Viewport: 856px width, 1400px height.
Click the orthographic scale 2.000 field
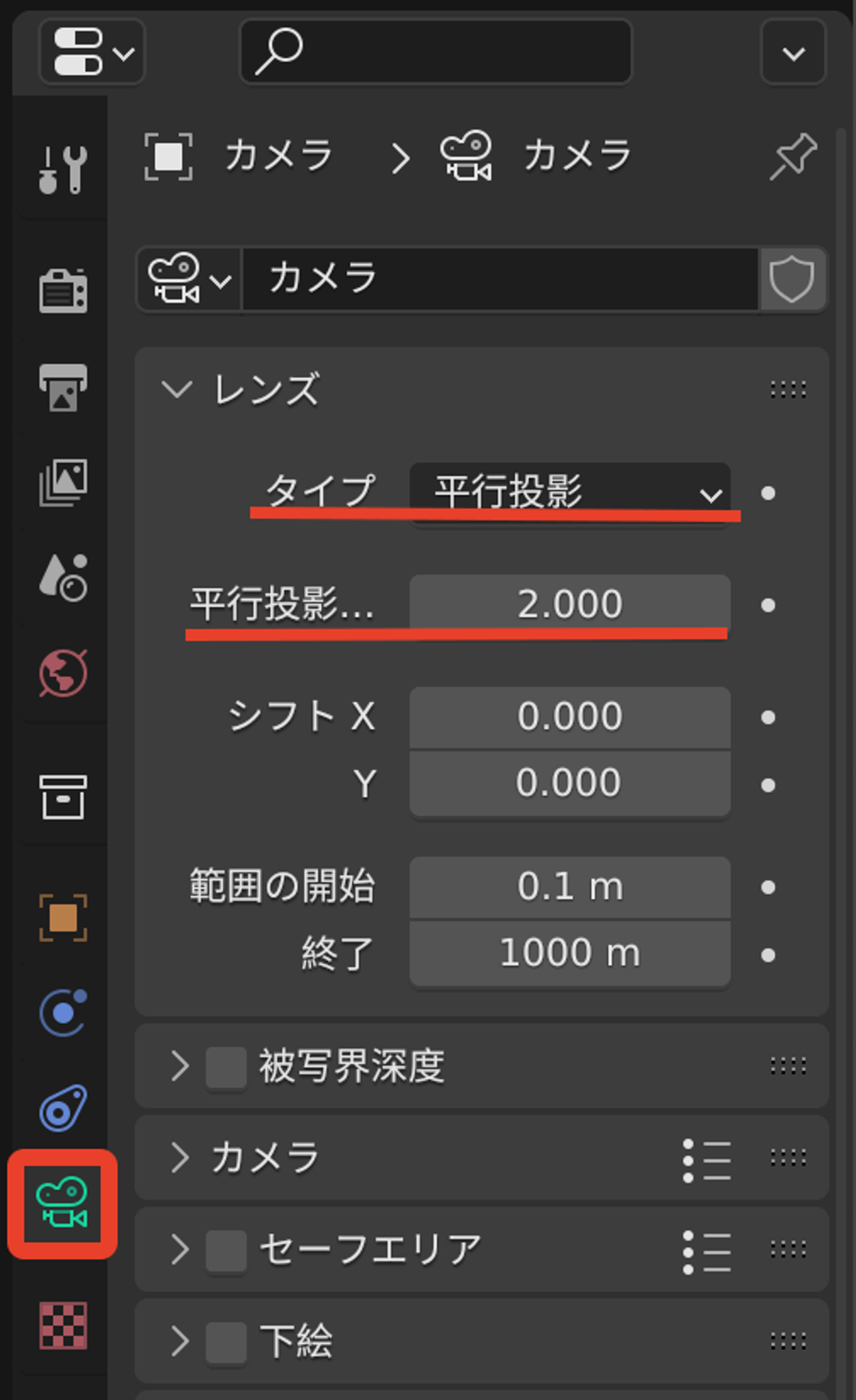570,605
